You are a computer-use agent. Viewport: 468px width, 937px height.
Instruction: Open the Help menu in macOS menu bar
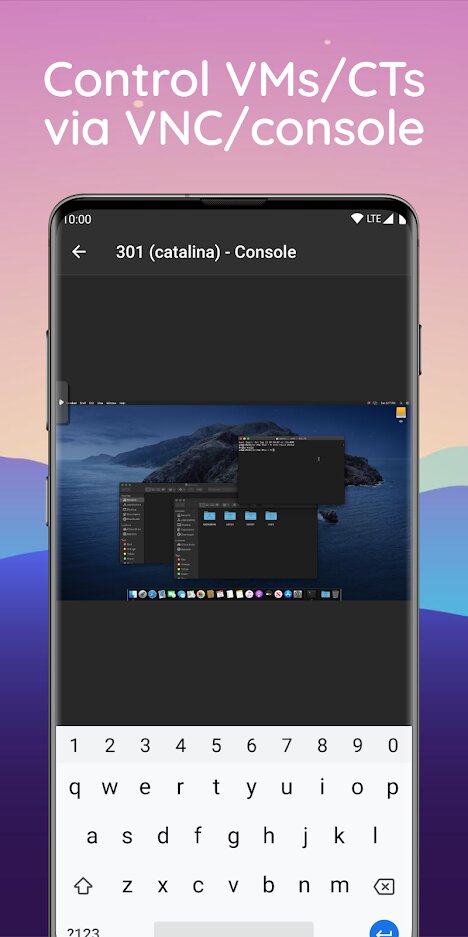pyautogui.click(x=122, y=403)
